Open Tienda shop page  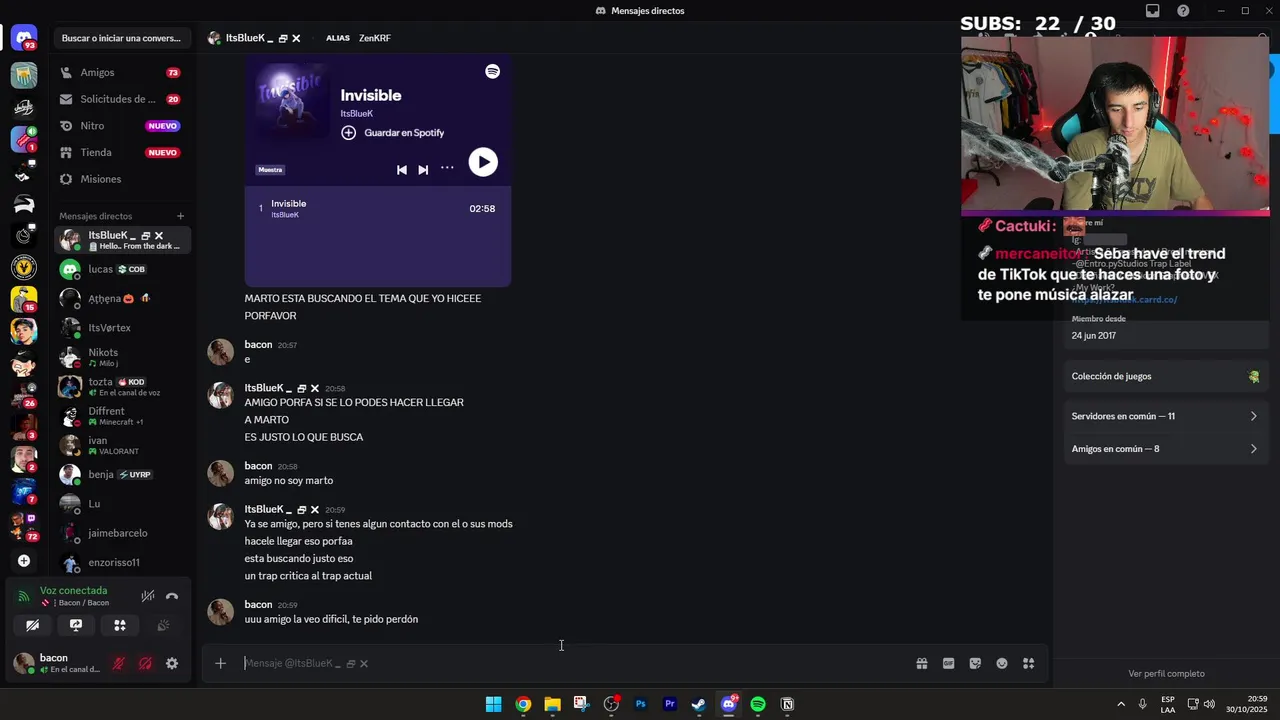pyautogui.click(x=122, y=153)
